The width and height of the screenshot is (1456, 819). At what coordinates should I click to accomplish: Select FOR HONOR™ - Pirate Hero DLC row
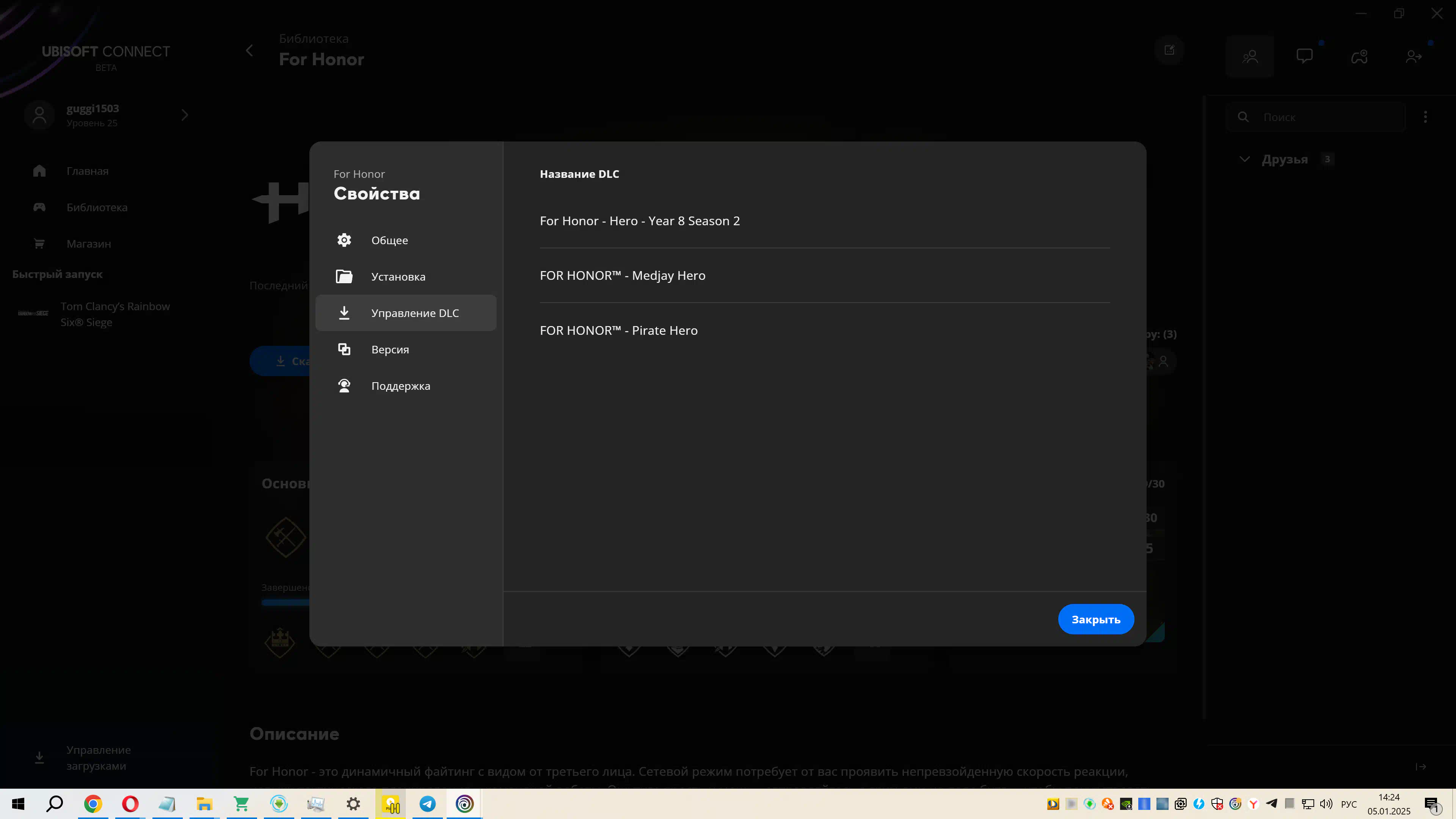[825, 331]
